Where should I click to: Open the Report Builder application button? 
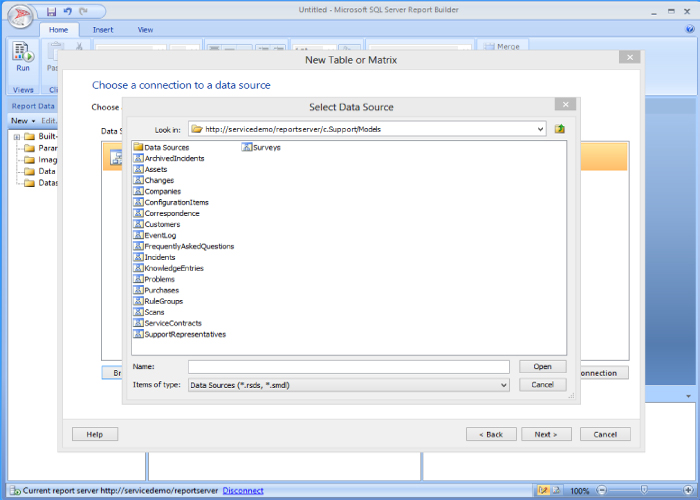point(21,16)
